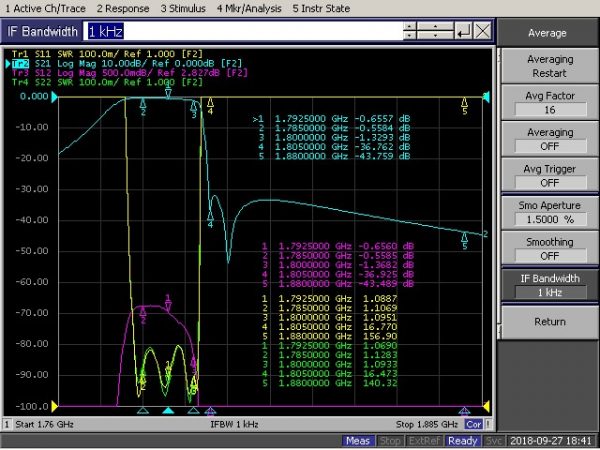
Task: Click the IF Bandwidth entry field showing 1 kHz
Action: coord(243,31)
